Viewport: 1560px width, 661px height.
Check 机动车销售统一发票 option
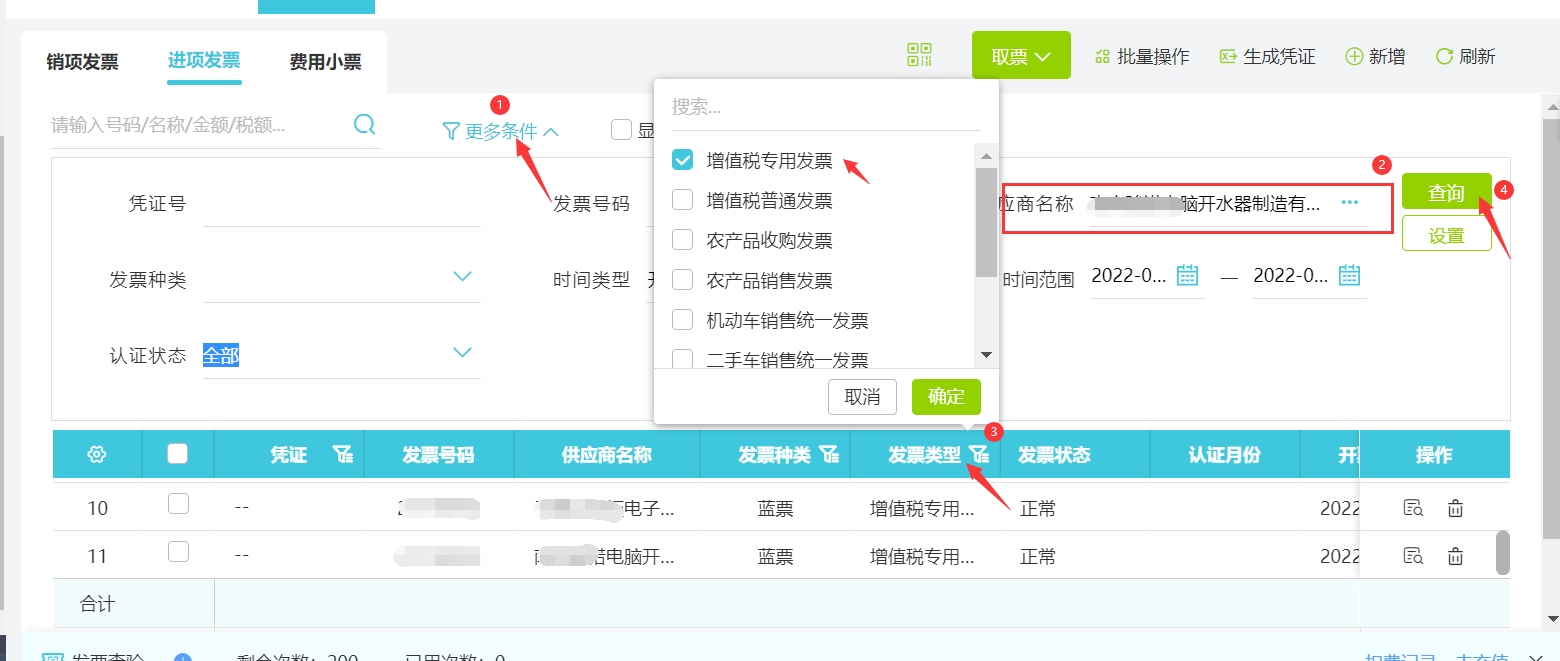click(x=683, y=320)
